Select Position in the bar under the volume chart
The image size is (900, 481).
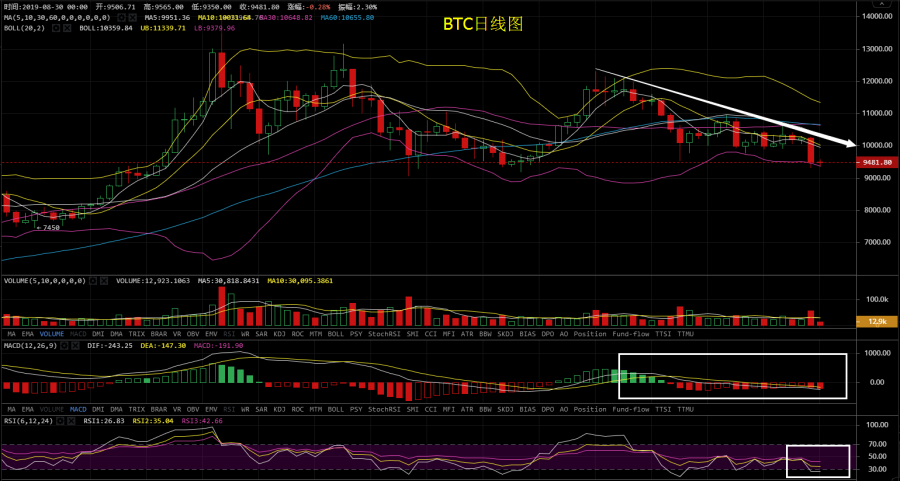coord(590,333)
